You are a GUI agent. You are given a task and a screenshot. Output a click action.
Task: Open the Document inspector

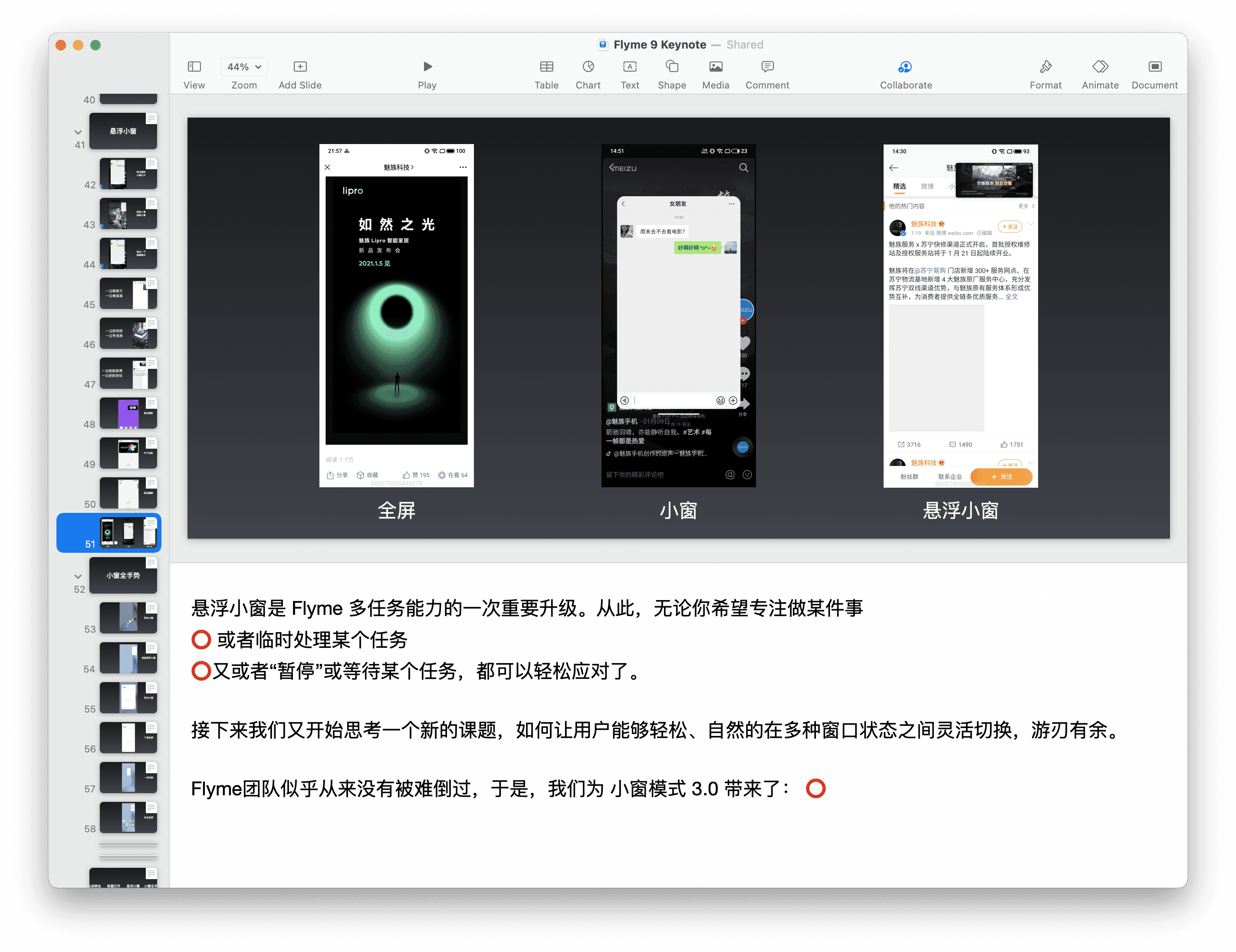pyautogui.click(x=1154, y=67)
